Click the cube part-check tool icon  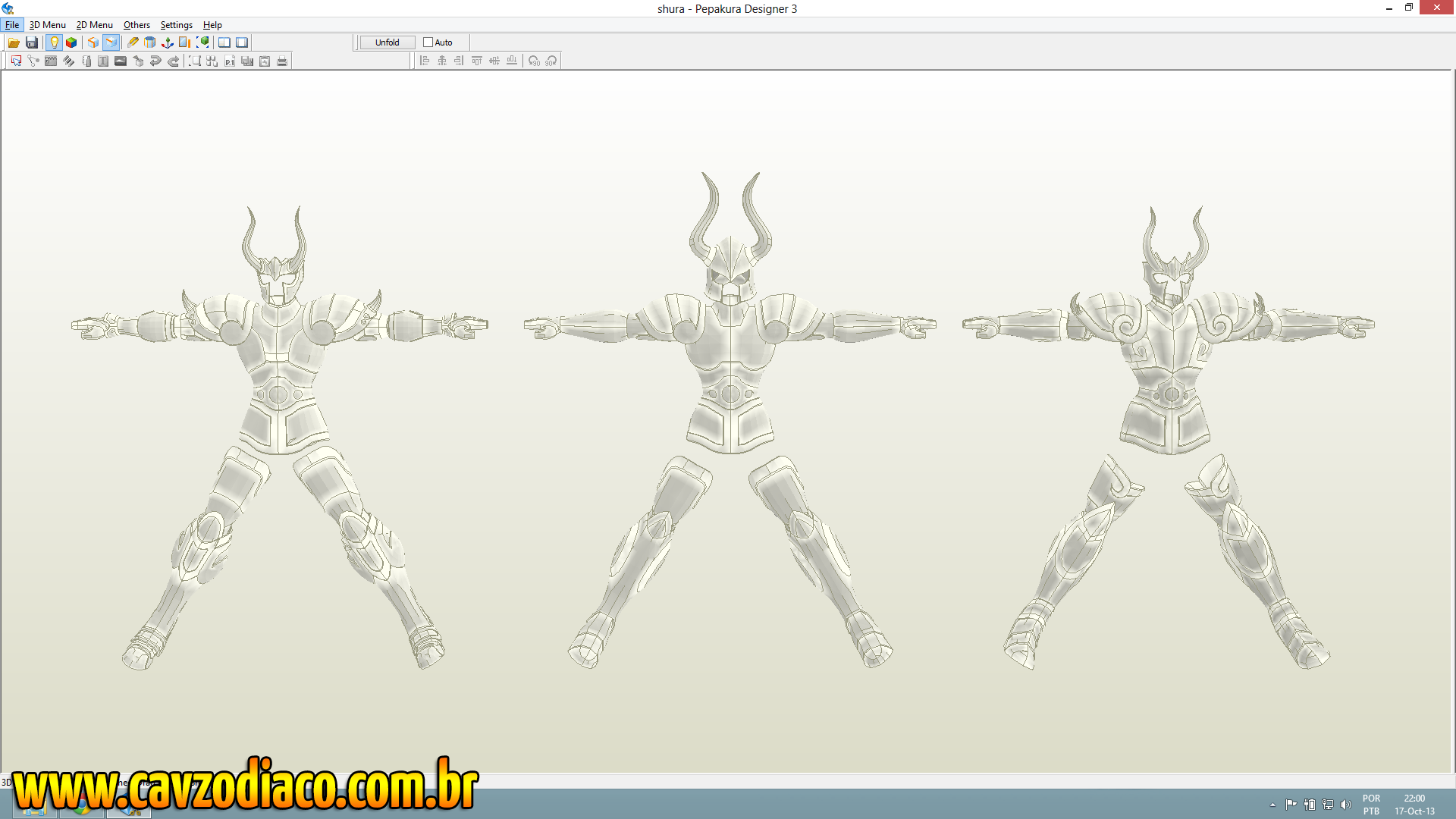pos(138,61)
